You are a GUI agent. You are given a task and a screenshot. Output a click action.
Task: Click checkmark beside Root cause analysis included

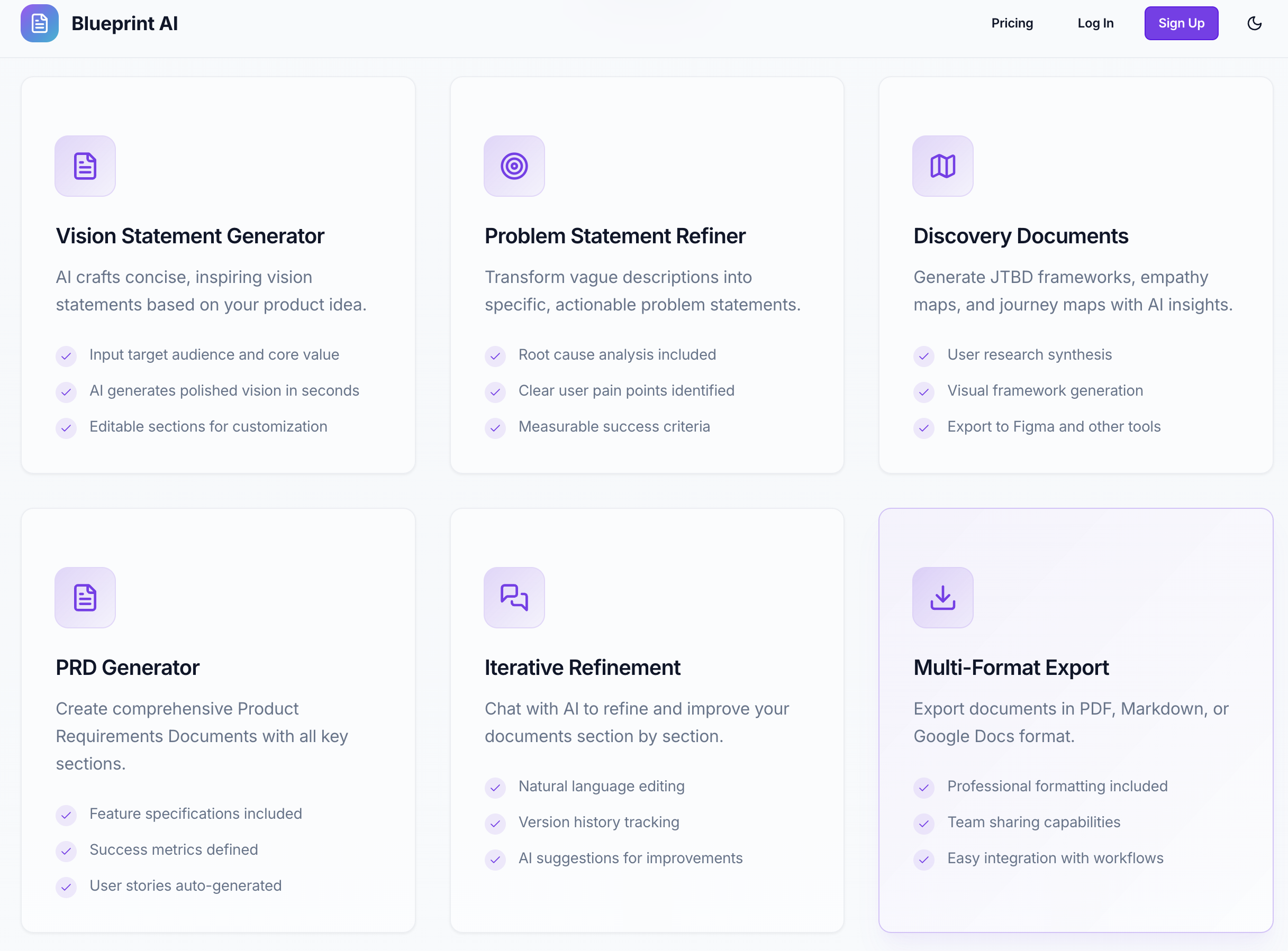pos(495,356)
